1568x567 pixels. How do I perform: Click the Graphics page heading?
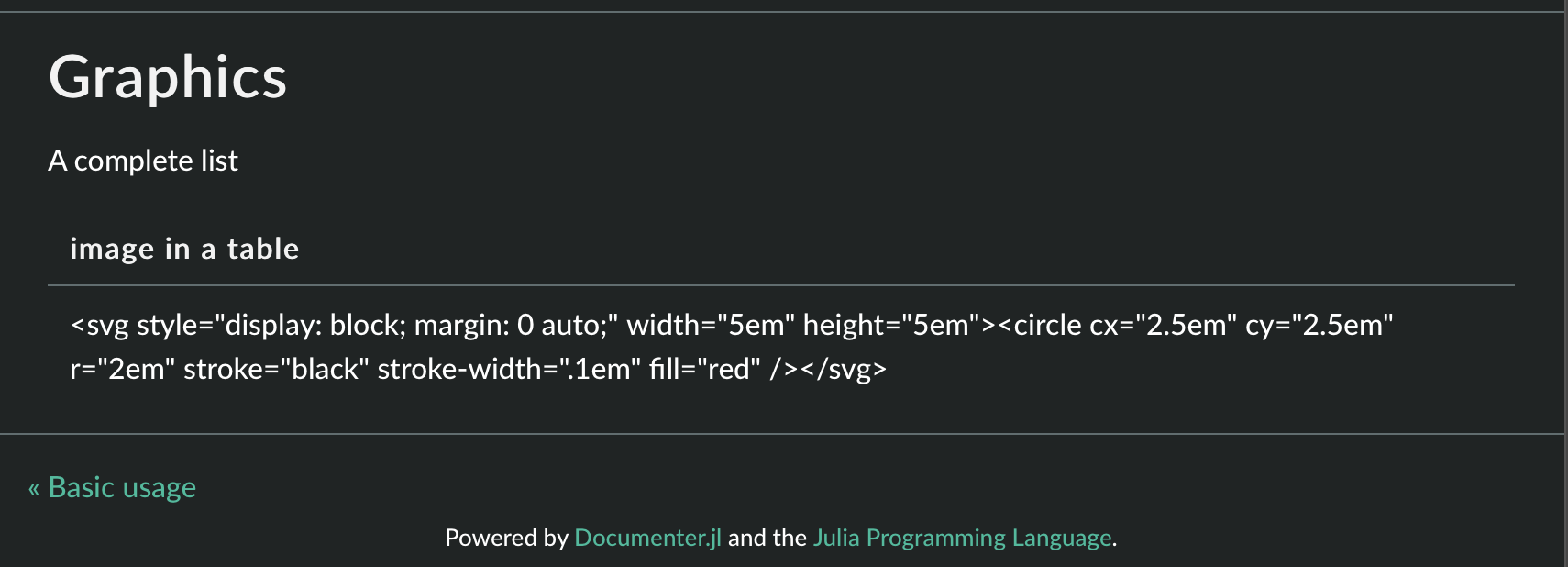tap(169, 78)
